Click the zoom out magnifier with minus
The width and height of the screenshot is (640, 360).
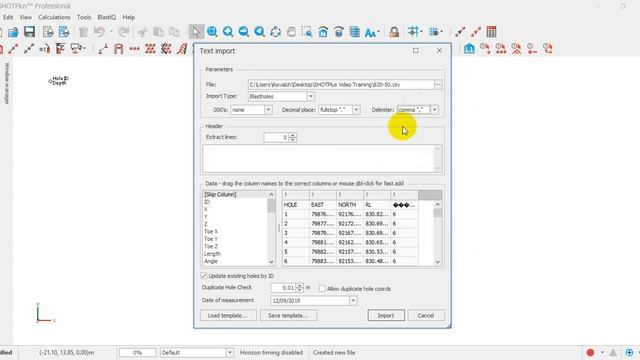point(244,32)
